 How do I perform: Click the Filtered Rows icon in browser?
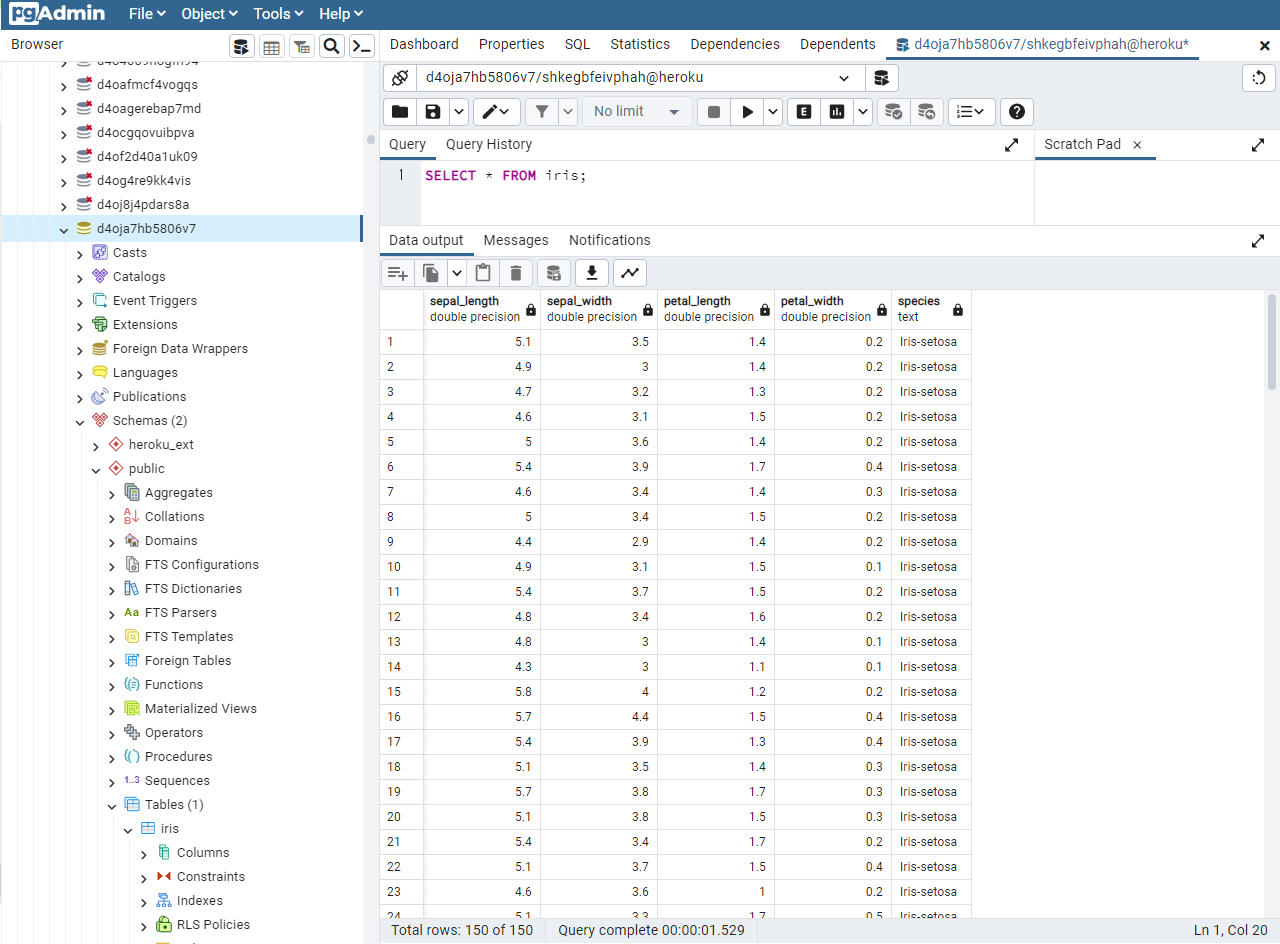click(x=301, y=46)
